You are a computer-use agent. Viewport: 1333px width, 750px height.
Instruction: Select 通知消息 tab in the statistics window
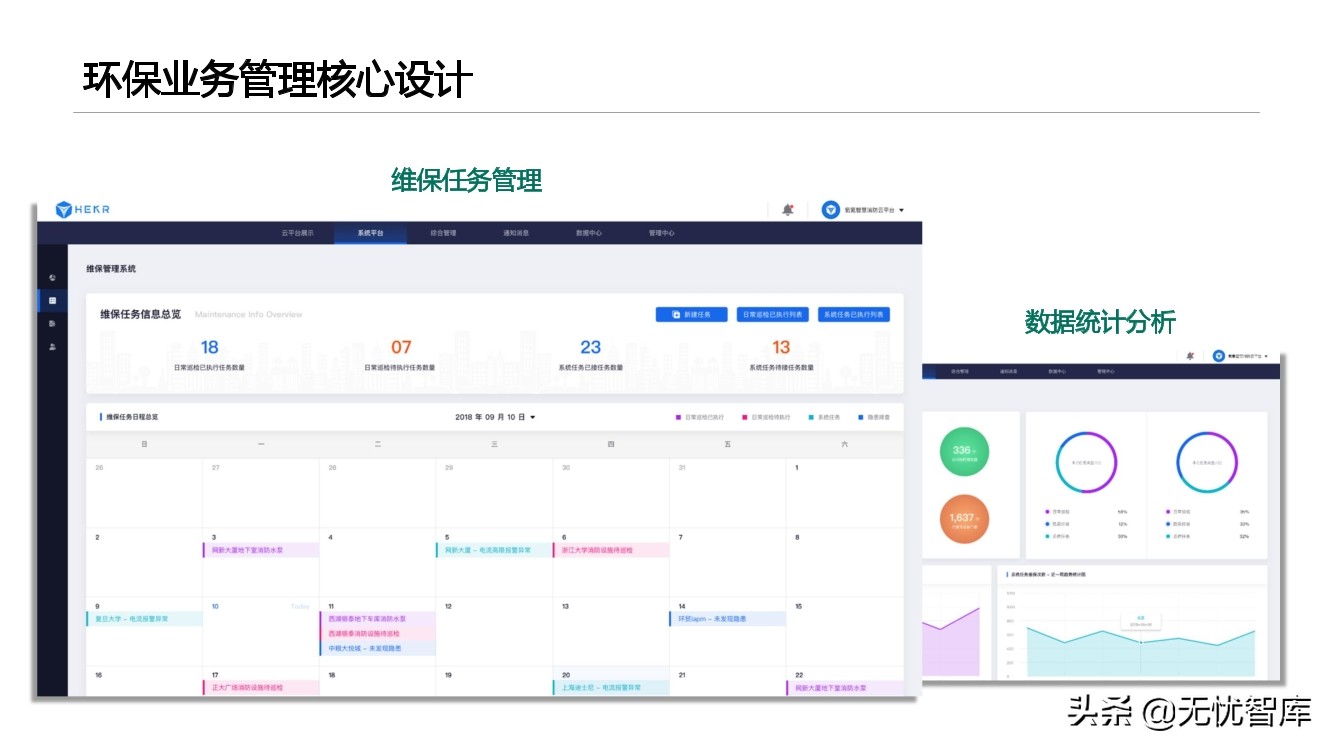tap(1008, 371)
